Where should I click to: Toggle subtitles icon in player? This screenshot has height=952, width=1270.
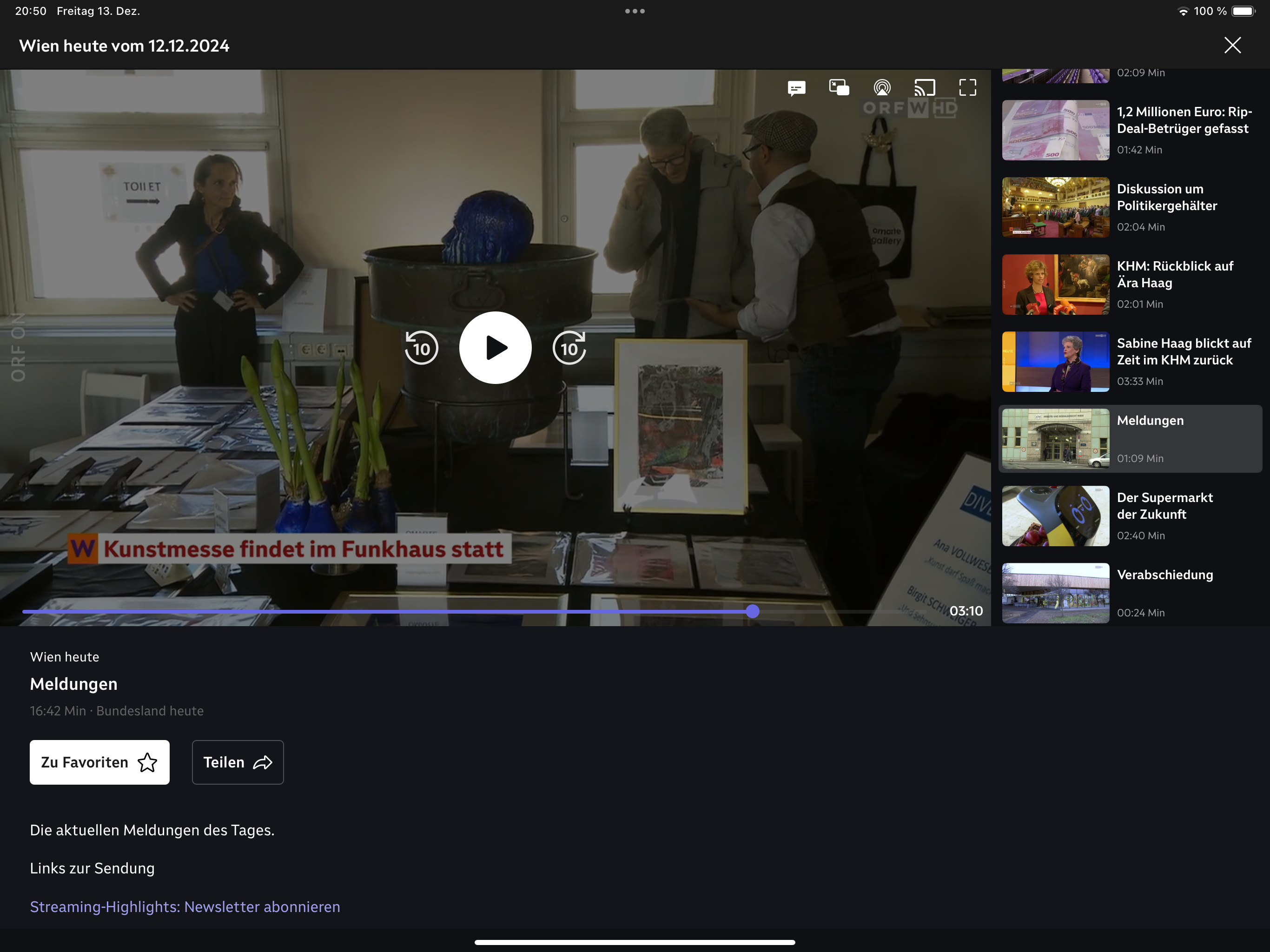pyautogui.click(x=796, y=88)
